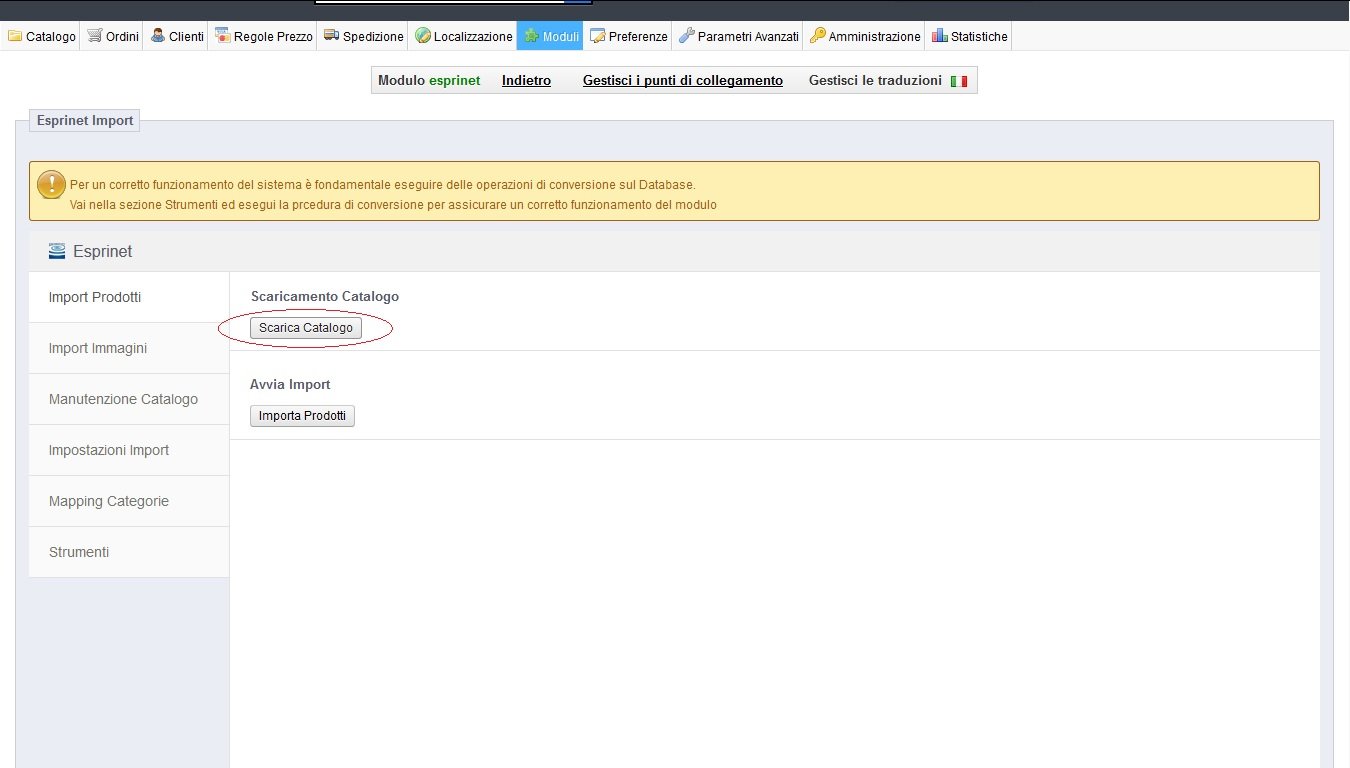Open the Clienti menu
The height and width of the screenshot is (768, 1350).
click(x=176, y=36)
